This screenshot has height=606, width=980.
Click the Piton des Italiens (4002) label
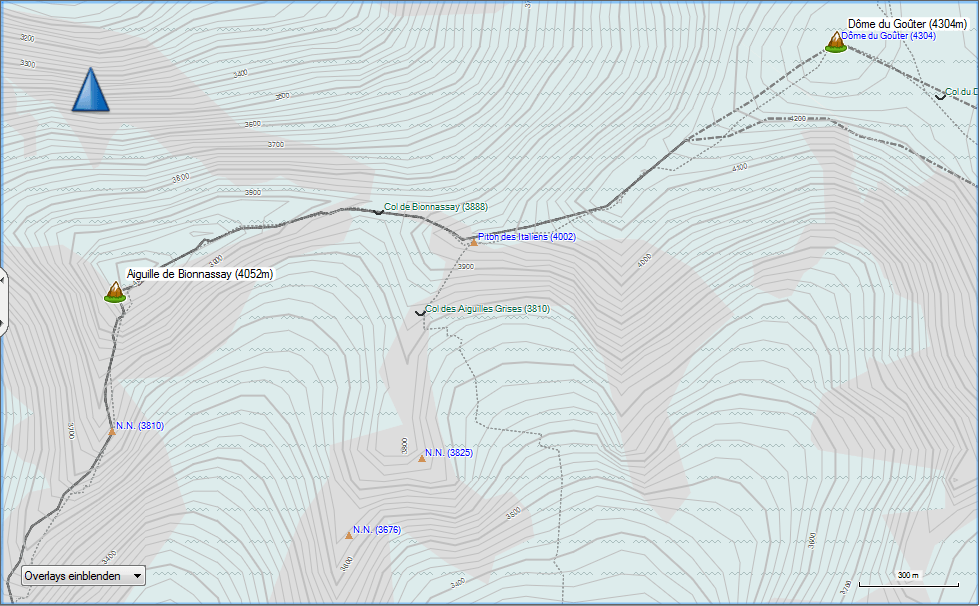pyautogui.click(x=526, y=237)
